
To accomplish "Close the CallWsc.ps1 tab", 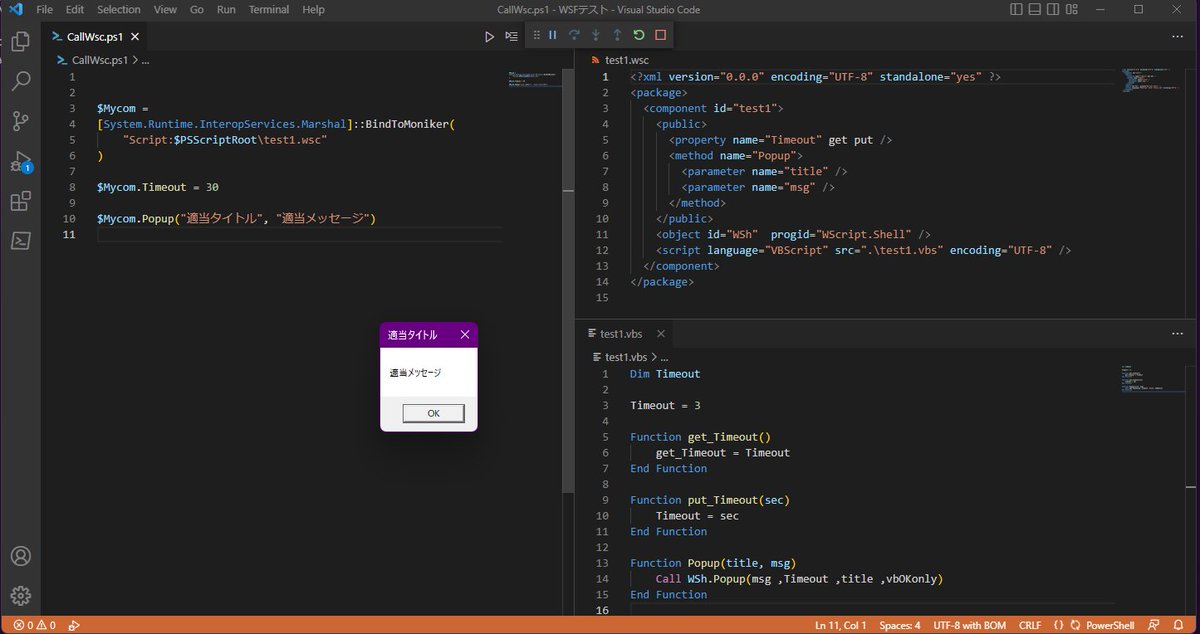I will [x=135, y=36].
